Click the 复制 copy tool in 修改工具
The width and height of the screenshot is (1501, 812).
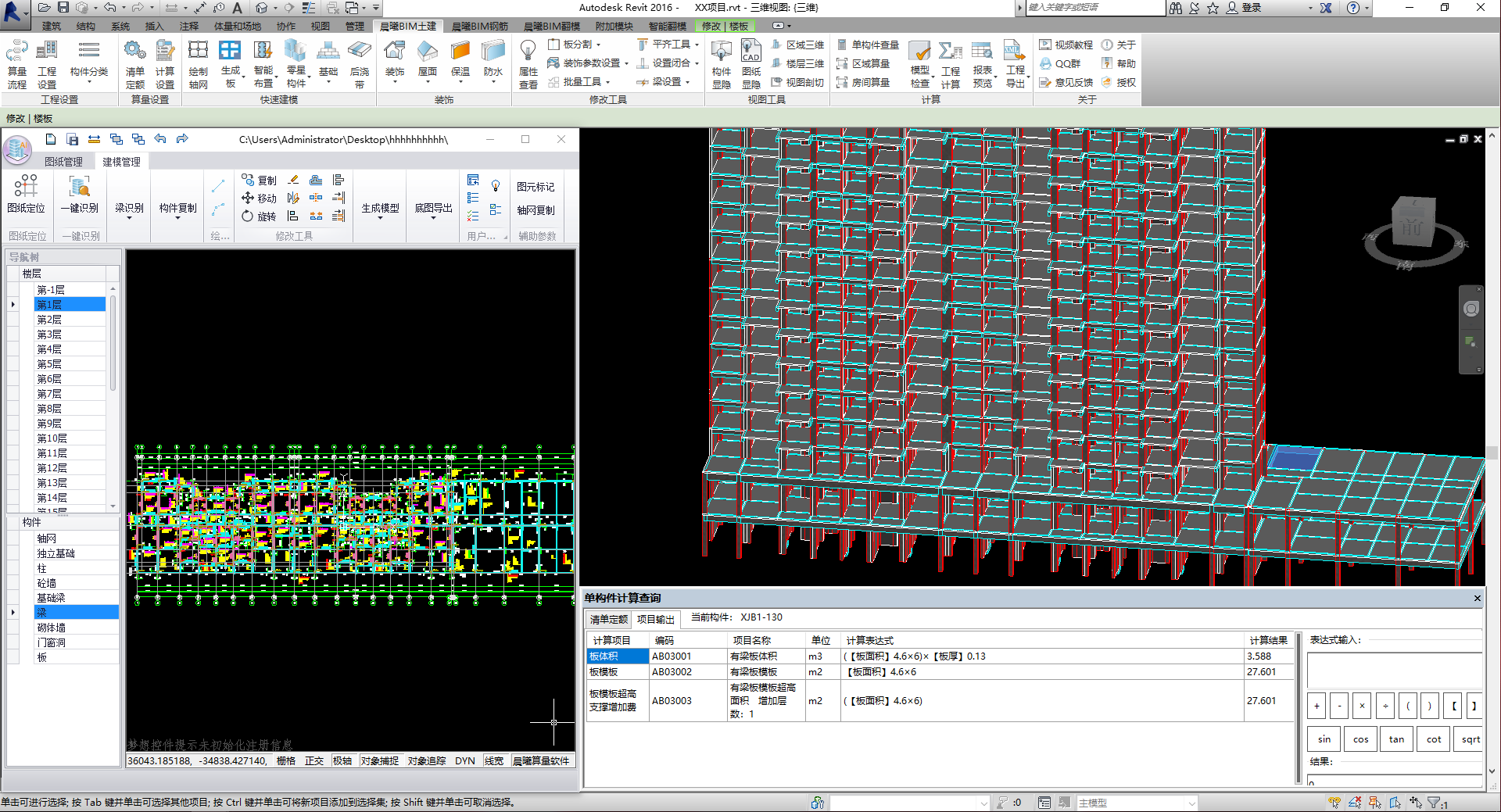(x=259, y=180)
